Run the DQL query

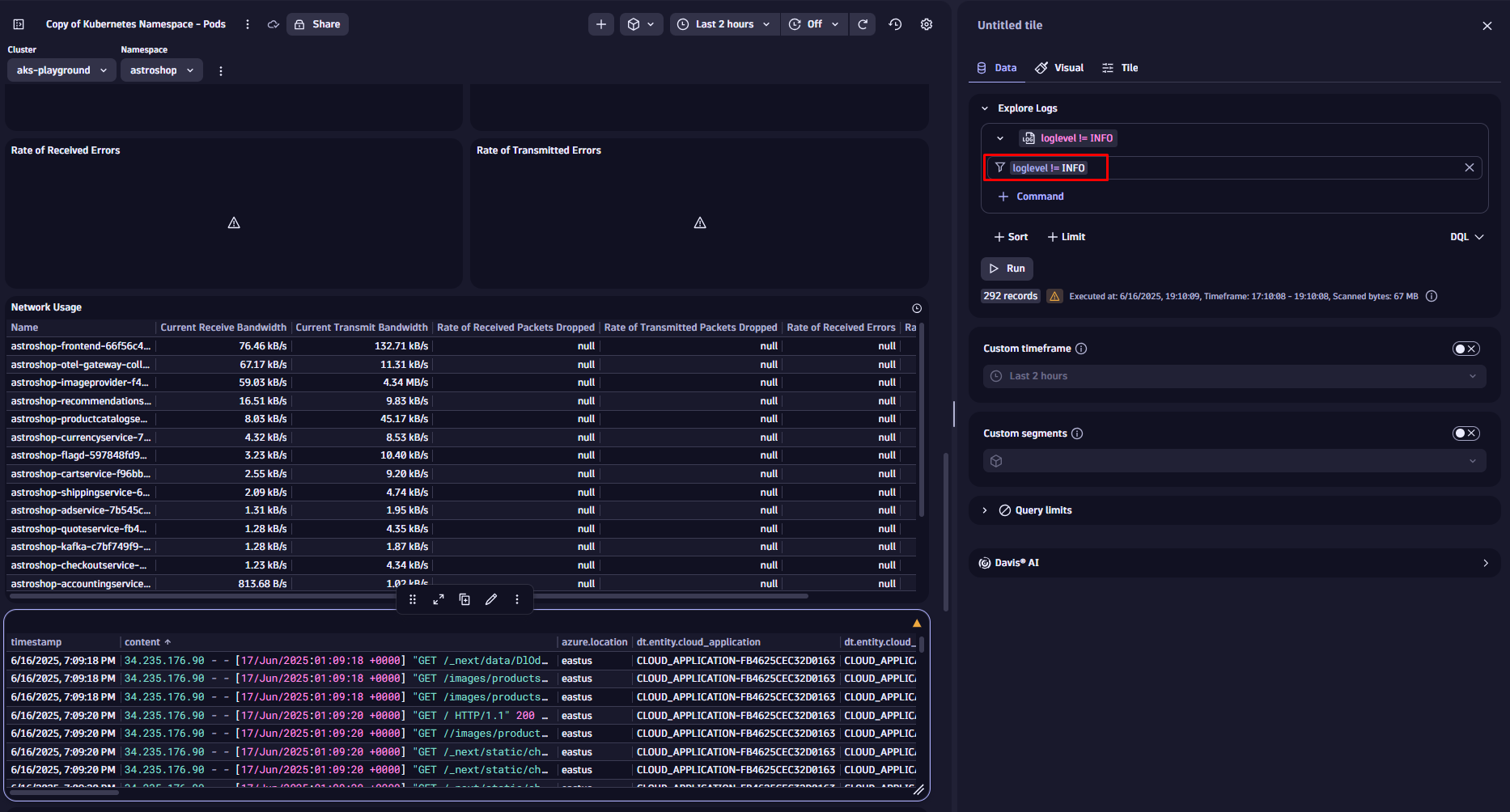[x=1006, y=268]
